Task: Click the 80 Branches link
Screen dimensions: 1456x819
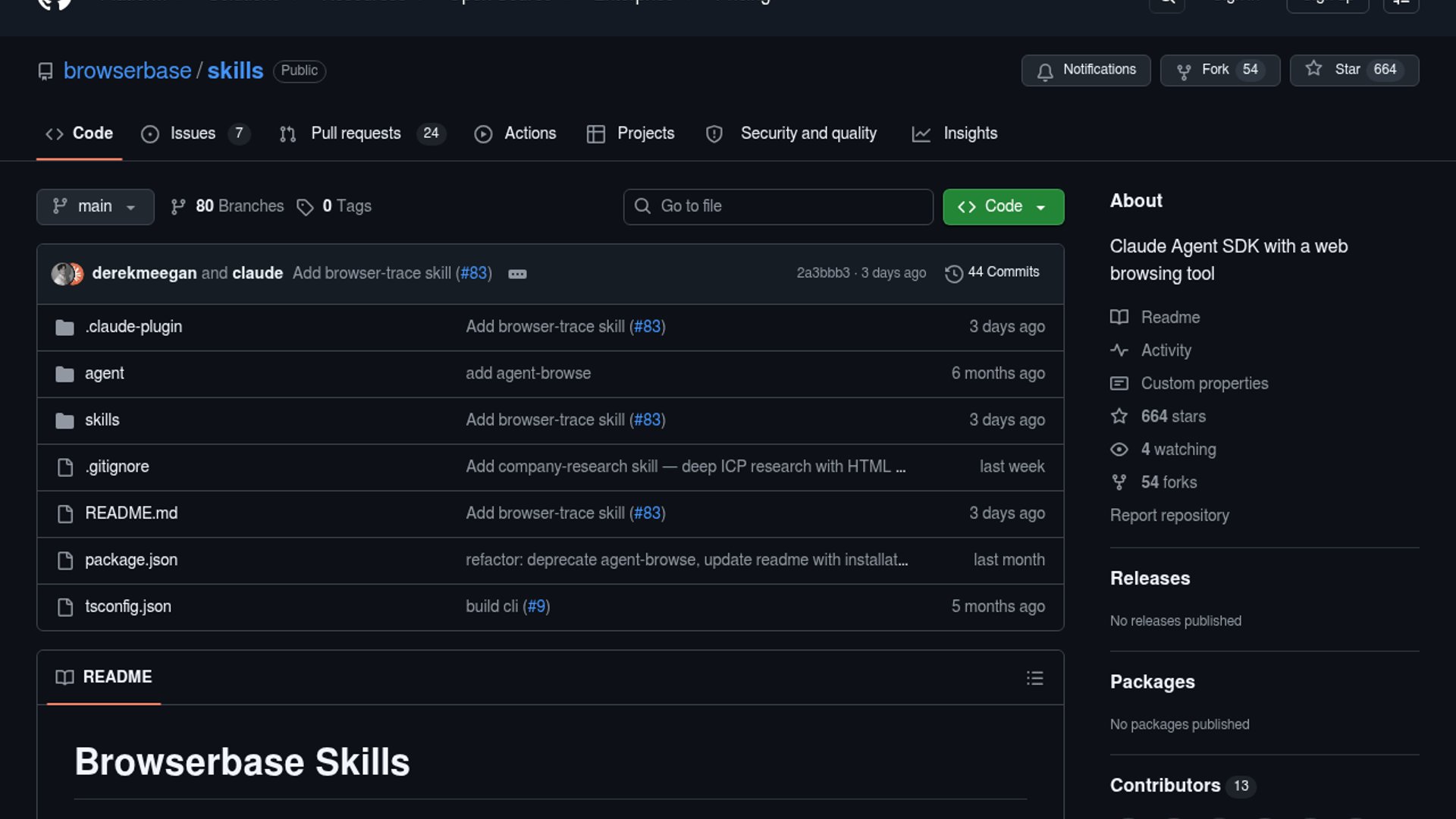Action: (238, 206)
